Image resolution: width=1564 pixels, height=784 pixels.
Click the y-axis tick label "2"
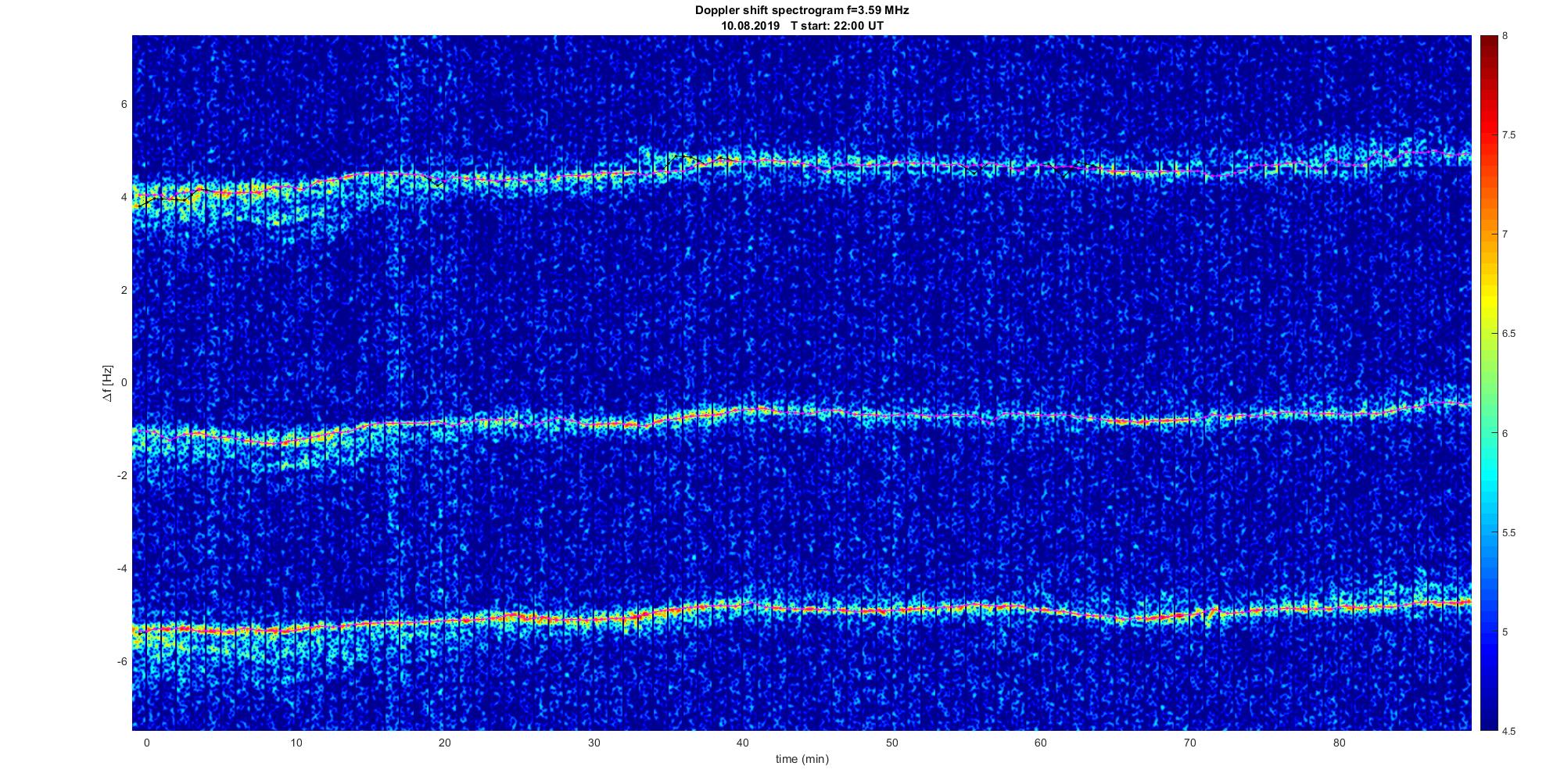pos(124,290)
